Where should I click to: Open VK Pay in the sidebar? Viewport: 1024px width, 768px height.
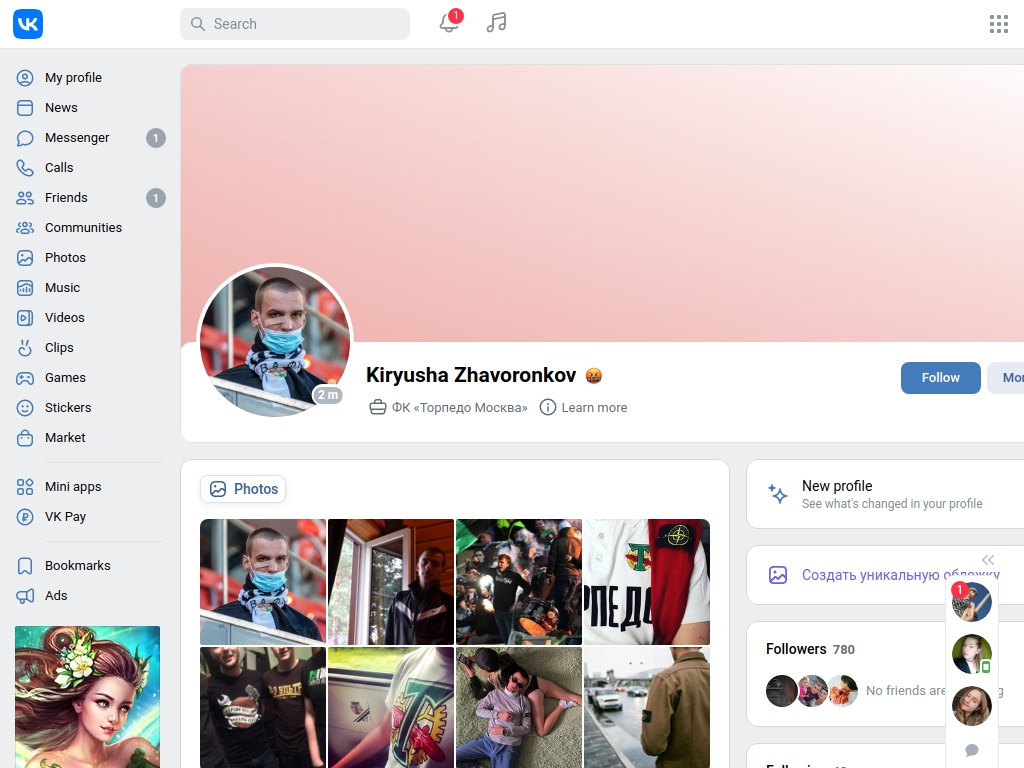click(65, 517)
